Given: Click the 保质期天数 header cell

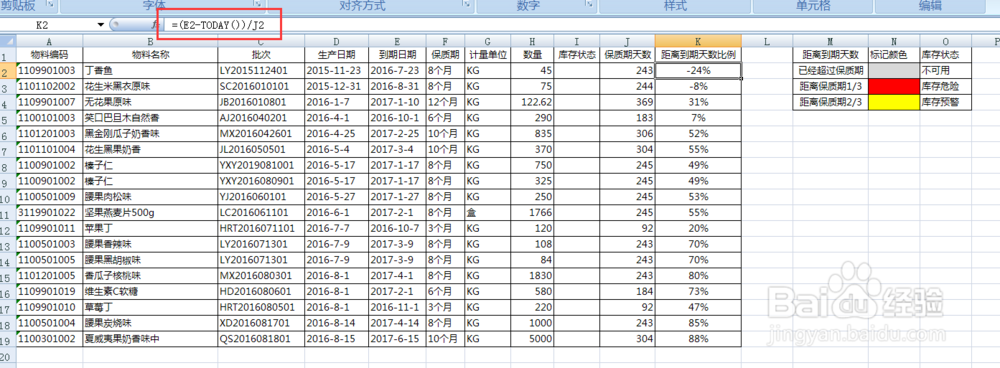Looking at the screenshot, I should pos(628,54).
